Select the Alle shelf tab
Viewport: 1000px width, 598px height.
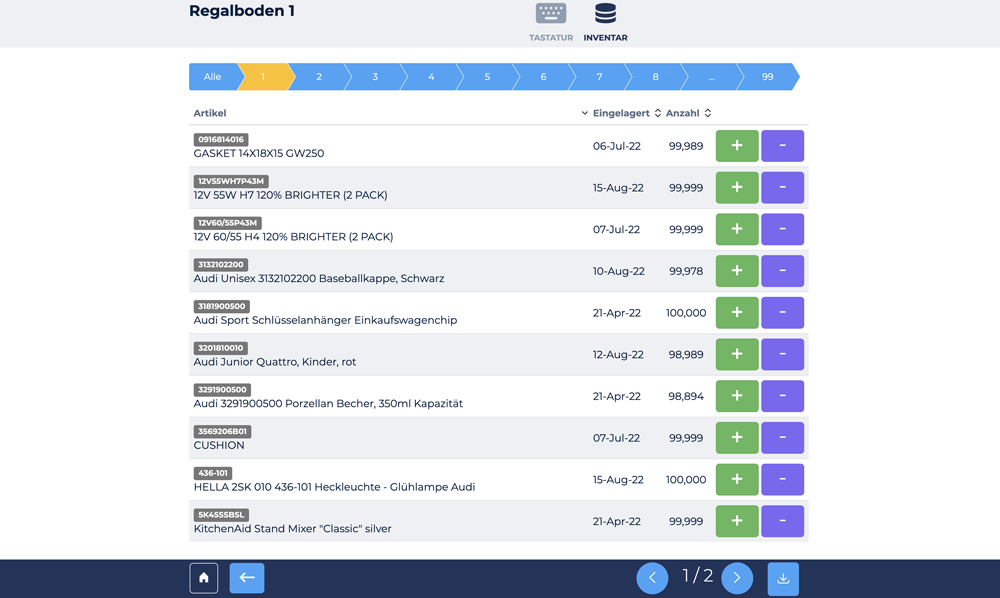[213, 77]
